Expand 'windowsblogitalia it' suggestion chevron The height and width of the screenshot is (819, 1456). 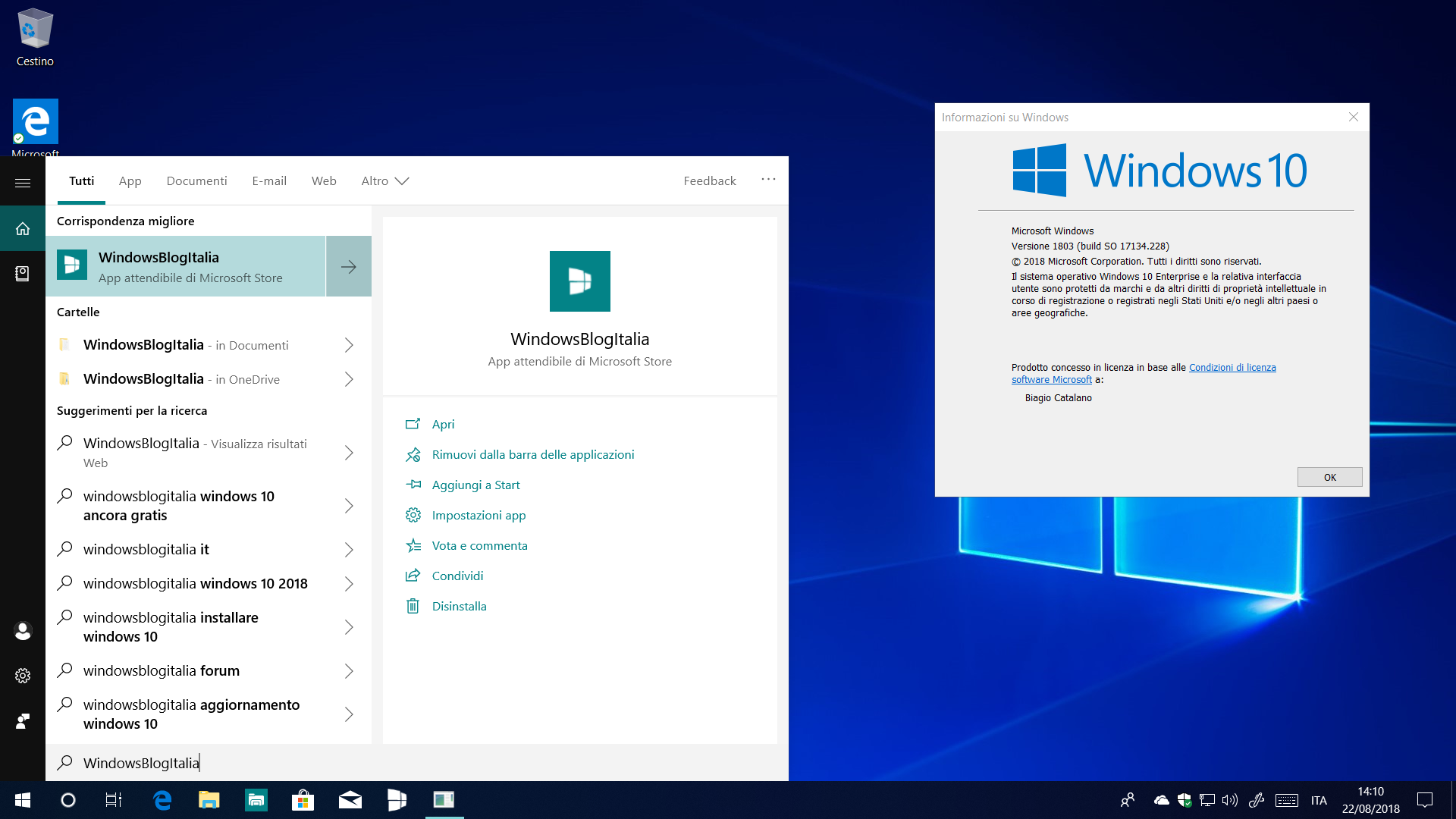tap(349, 550)
